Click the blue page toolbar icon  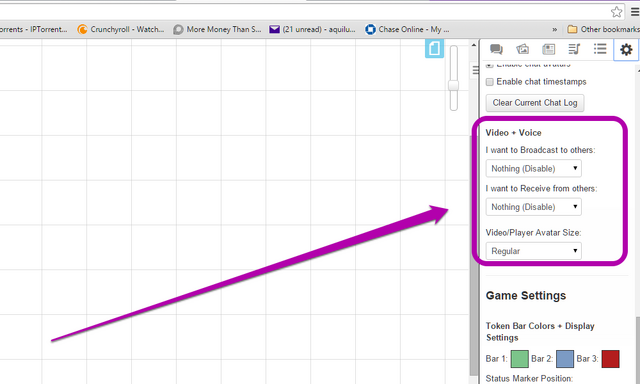coord(434,49)
